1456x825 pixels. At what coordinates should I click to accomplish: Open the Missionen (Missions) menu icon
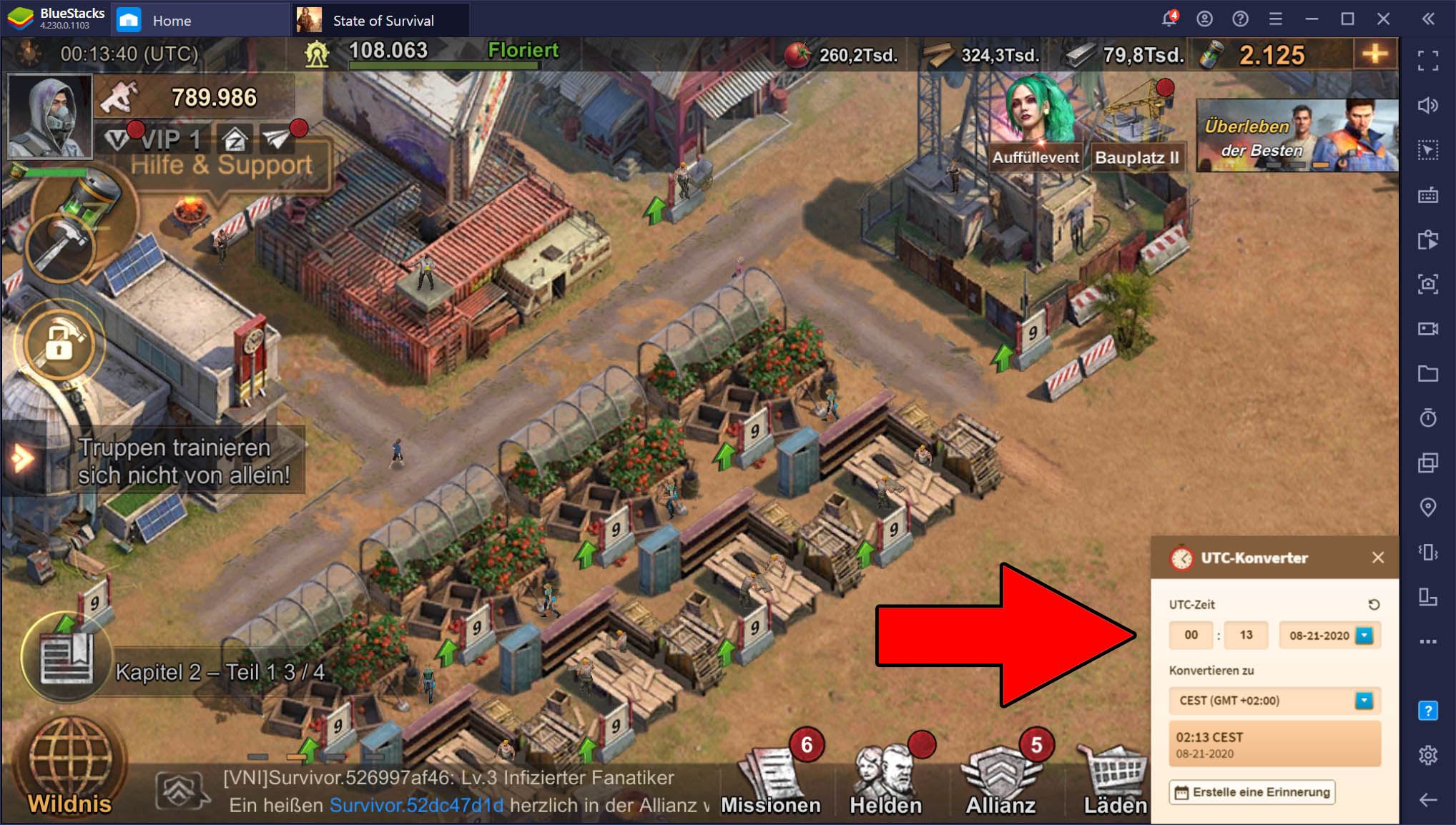pos(778,774)
